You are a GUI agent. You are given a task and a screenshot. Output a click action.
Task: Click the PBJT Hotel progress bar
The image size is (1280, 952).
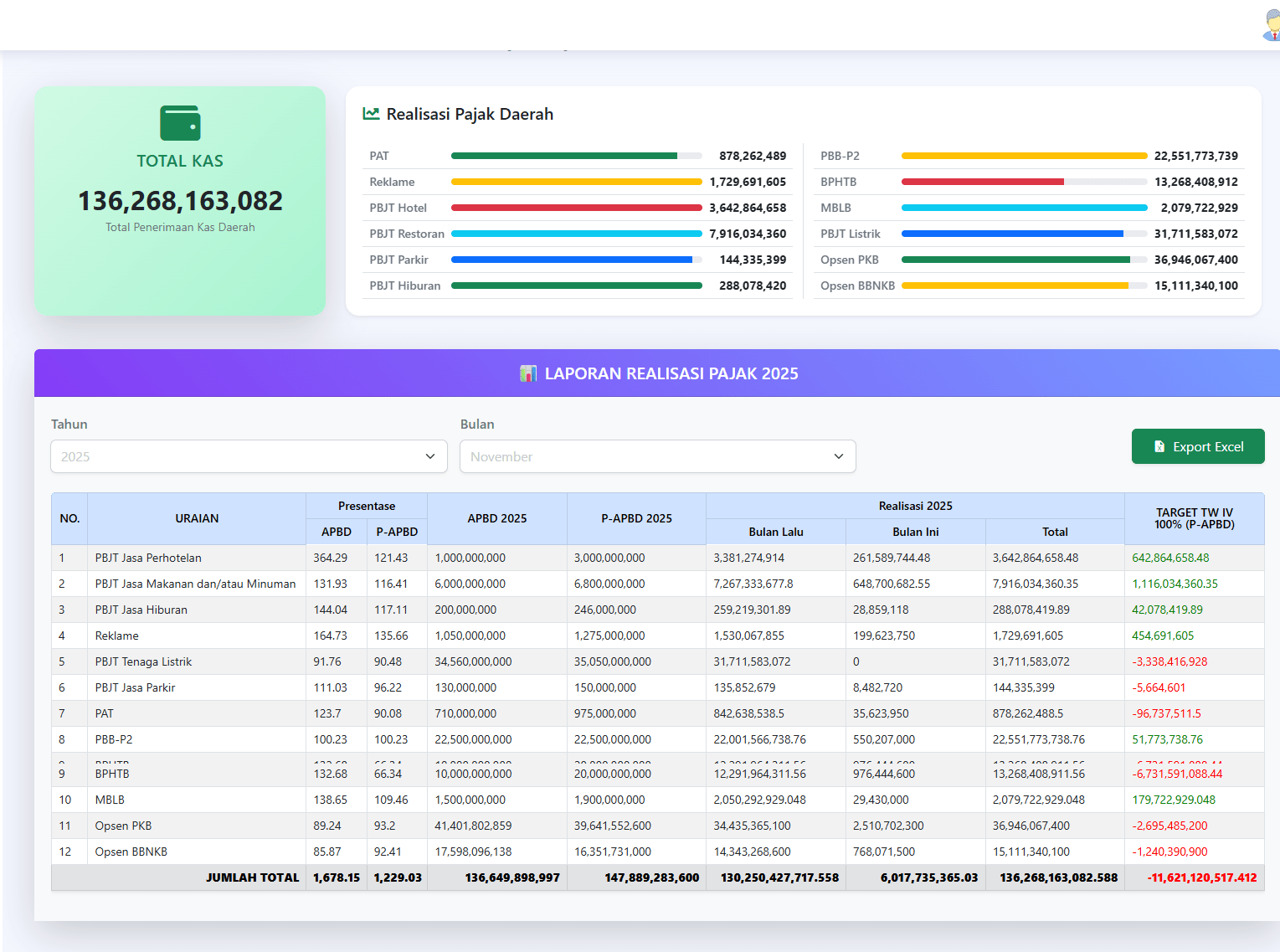576,208
